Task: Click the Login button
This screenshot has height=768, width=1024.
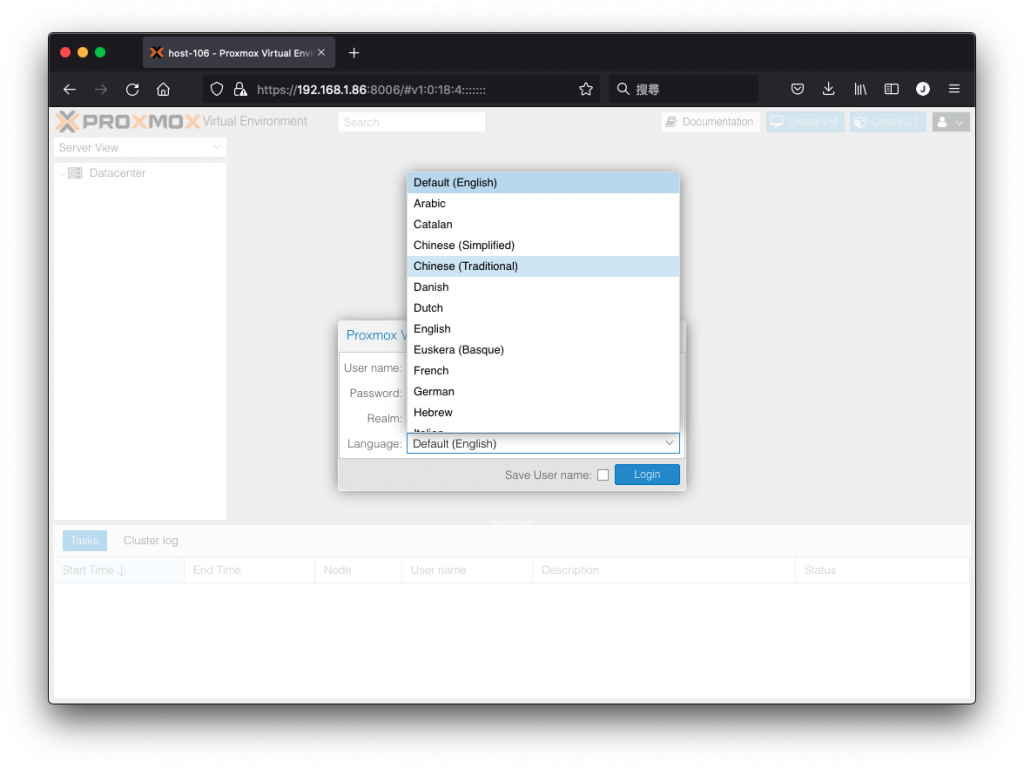Action: pos(647,475)
